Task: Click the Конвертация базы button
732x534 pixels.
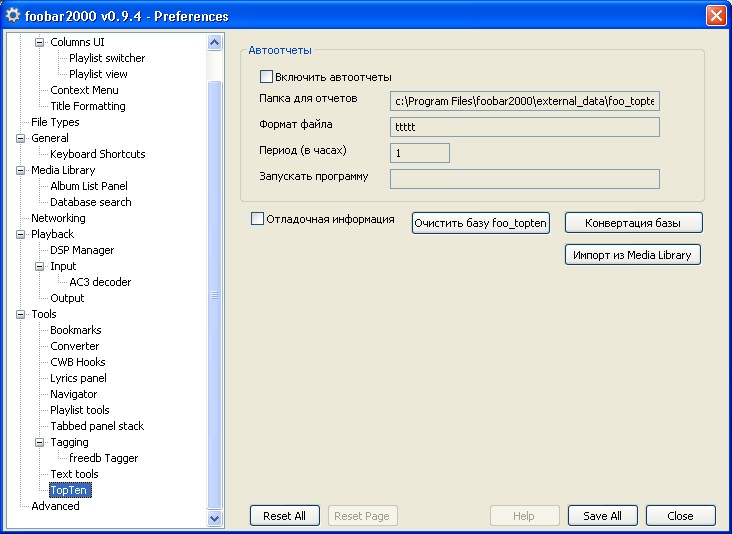Action: [x=633, y=223]
